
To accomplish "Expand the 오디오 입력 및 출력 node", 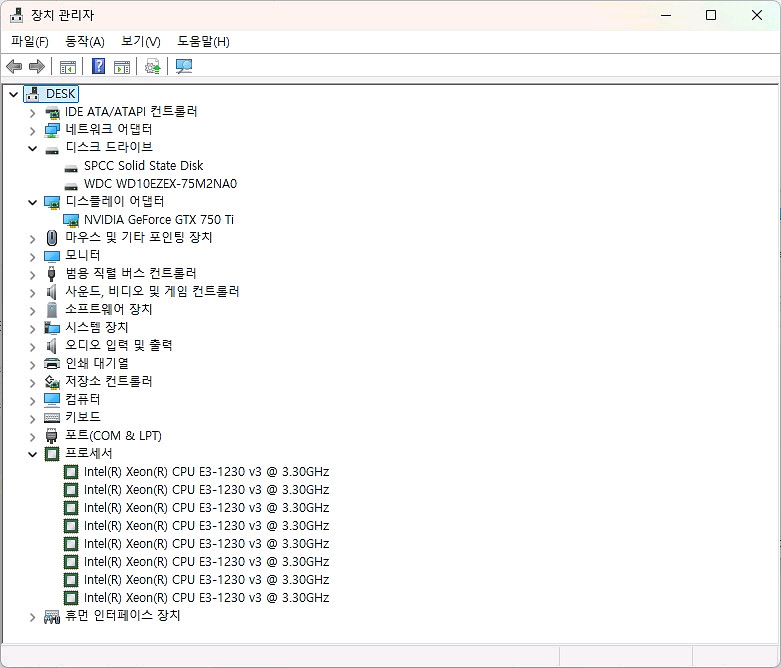I will (32, 347).
